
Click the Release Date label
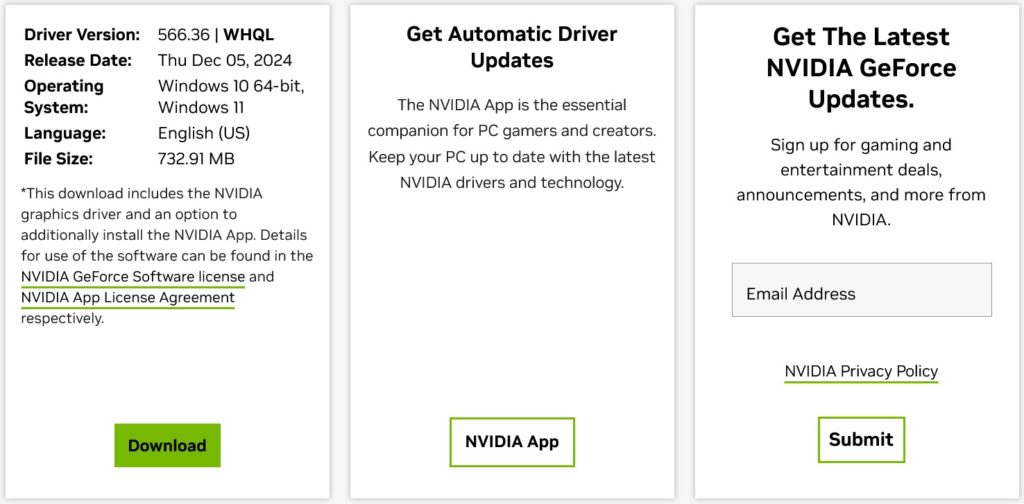[78, 61]
